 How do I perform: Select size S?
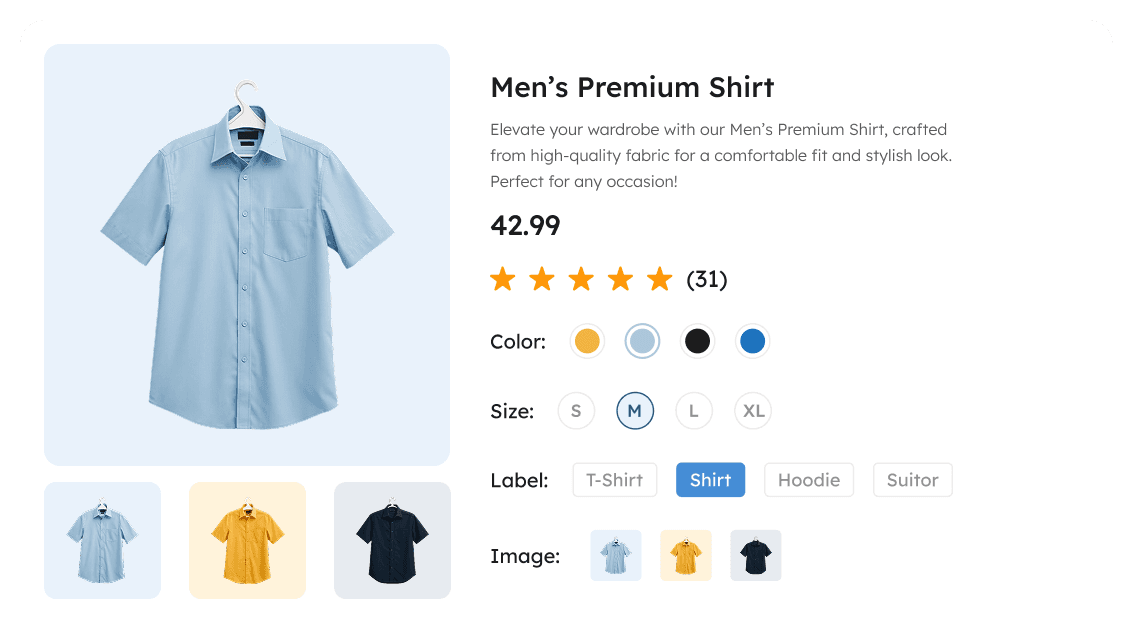pyautogui.click(x=576, y=410)
